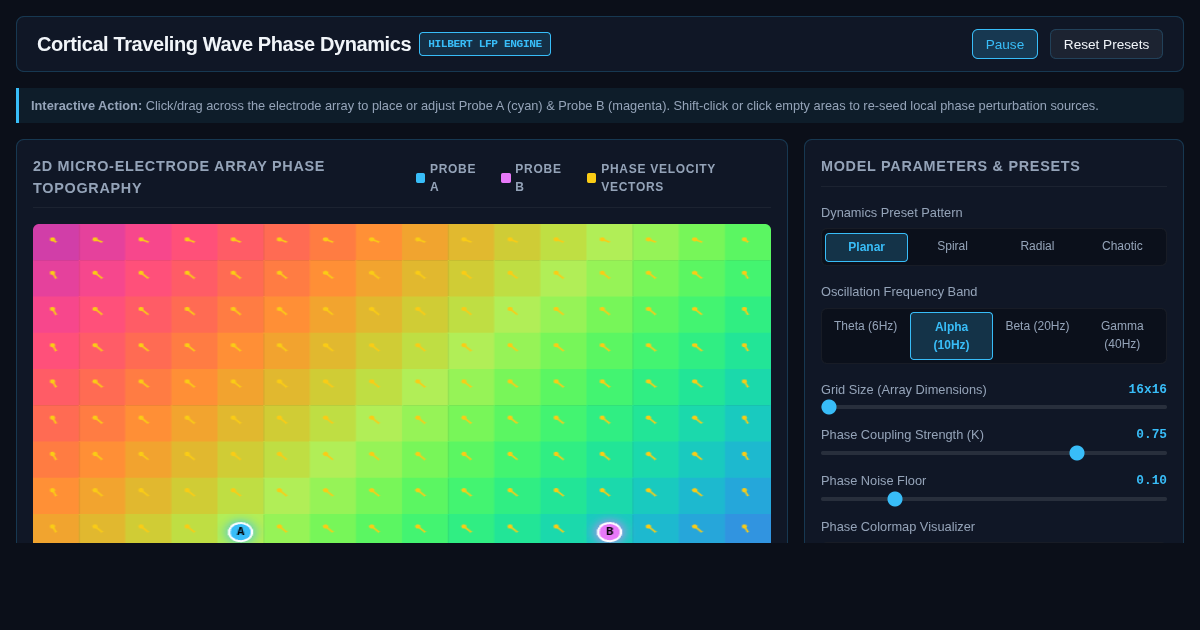Click the Interactive Action instruction text
The height and width of the screenshot is (630, 1200).
pos(565,106)
